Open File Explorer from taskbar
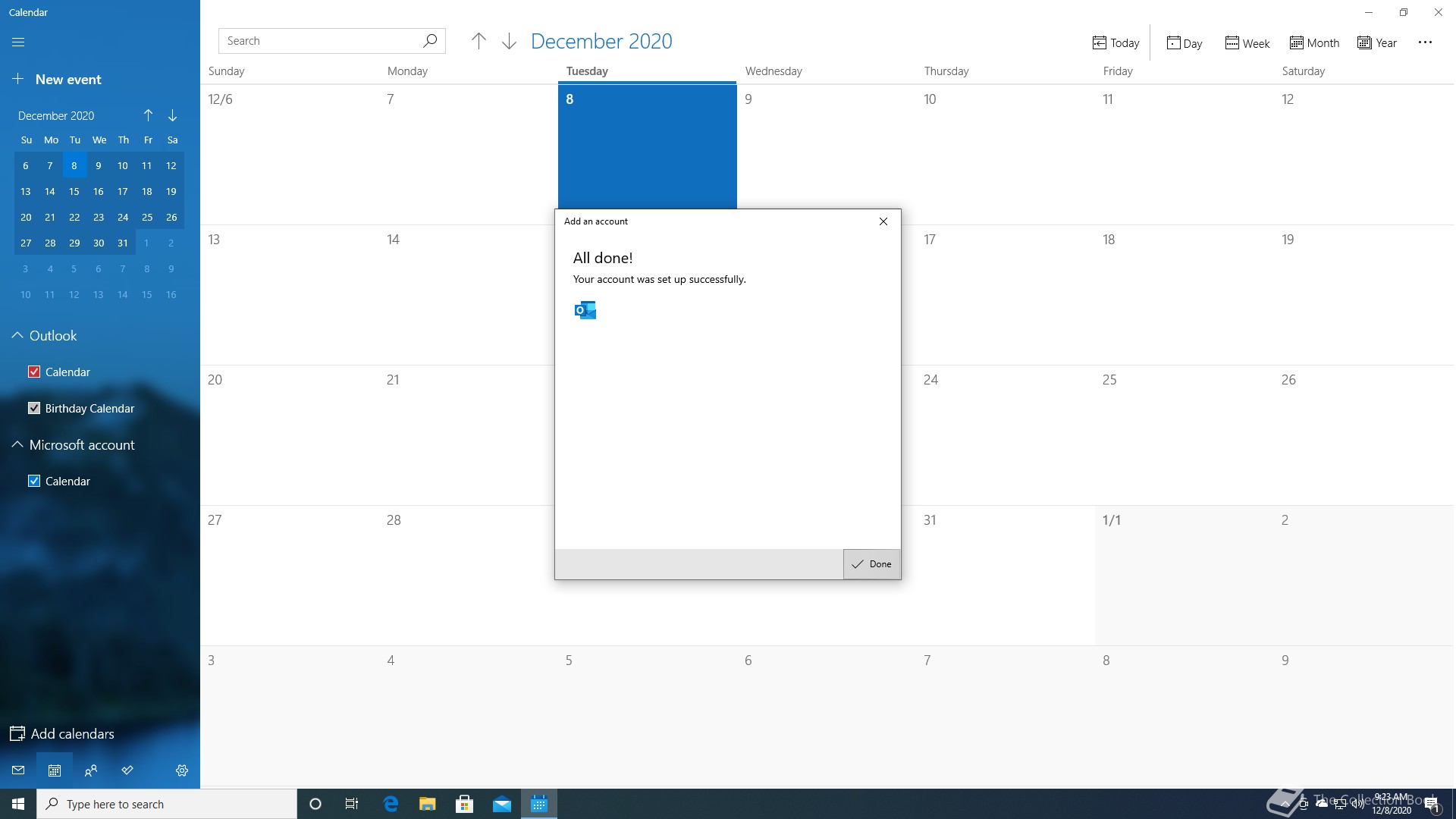Screen dimensions: 1456x819 pyautogui.click(x=427, y=804)
